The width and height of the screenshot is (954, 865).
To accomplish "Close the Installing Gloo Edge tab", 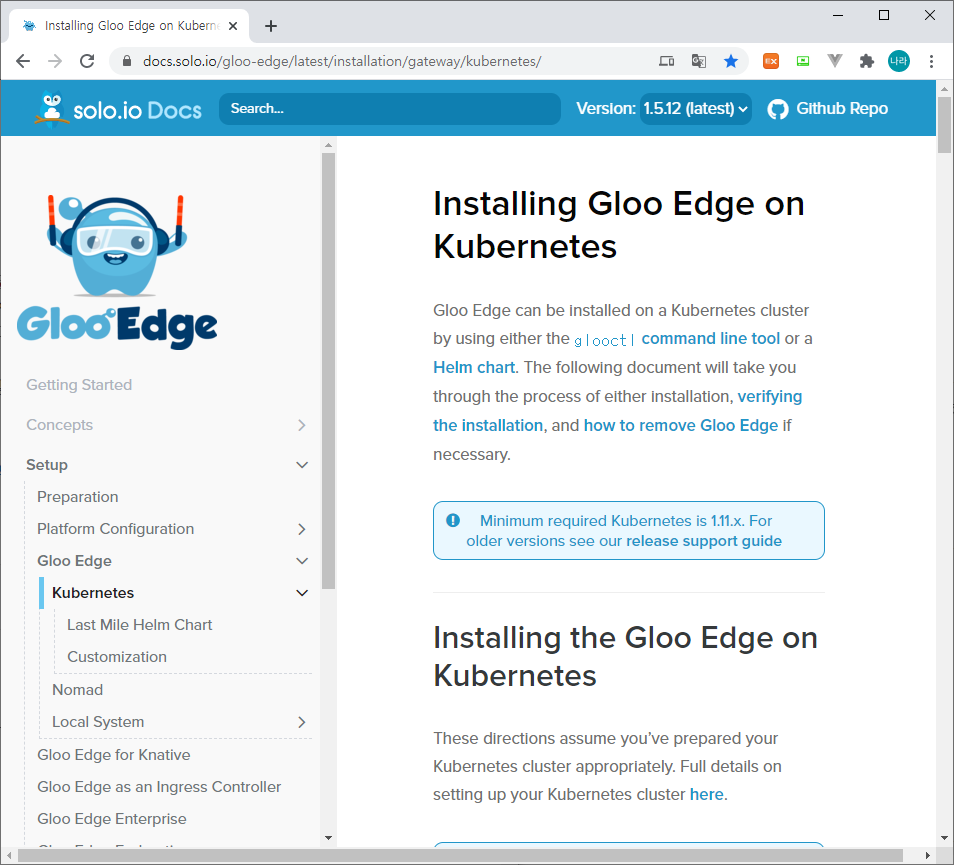I will (233, 26).
